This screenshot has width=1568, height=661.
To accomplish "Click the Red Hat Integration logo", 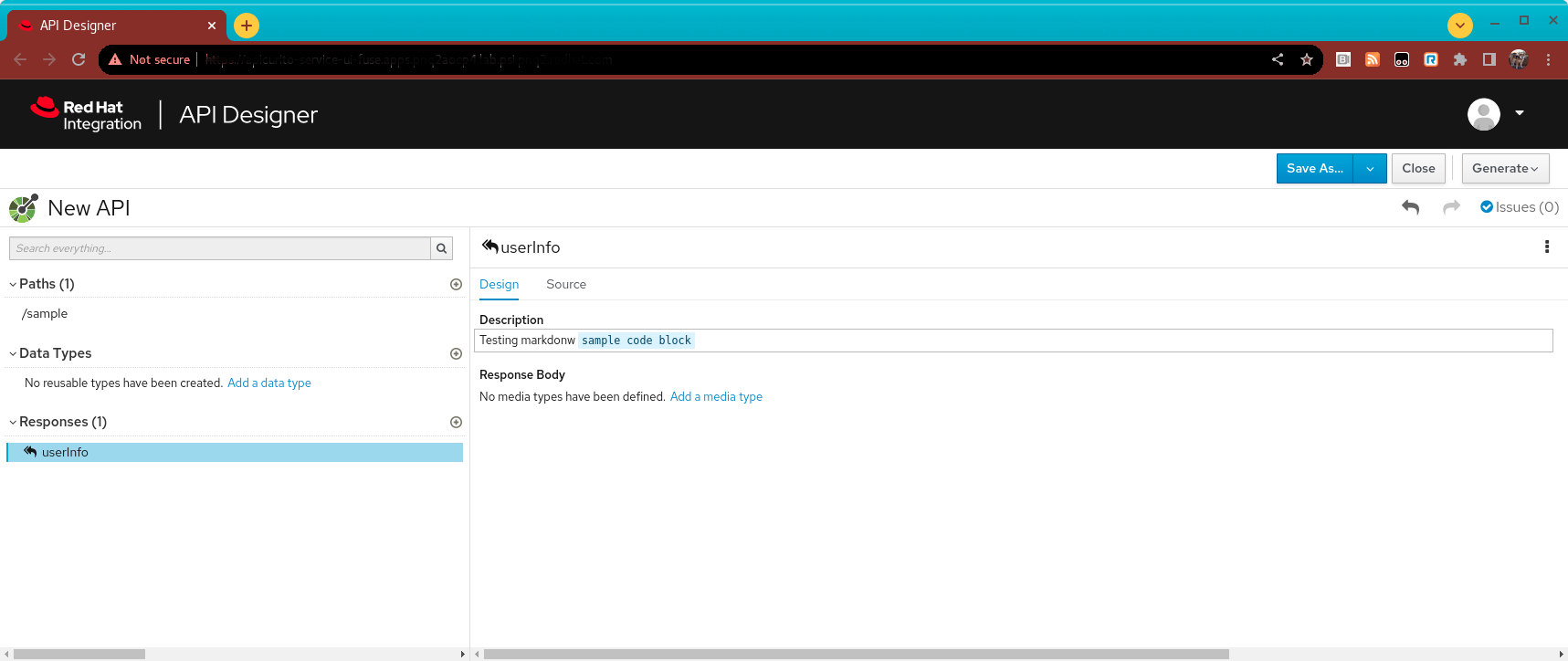I will (x=86, y=114).
